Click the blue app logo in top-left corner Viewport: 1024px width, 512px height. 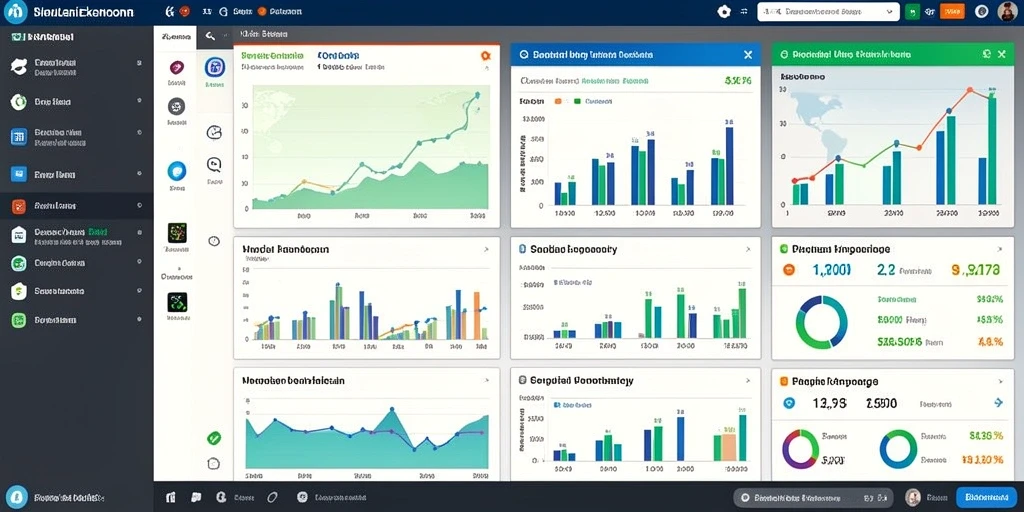click(x=14, y=11)
